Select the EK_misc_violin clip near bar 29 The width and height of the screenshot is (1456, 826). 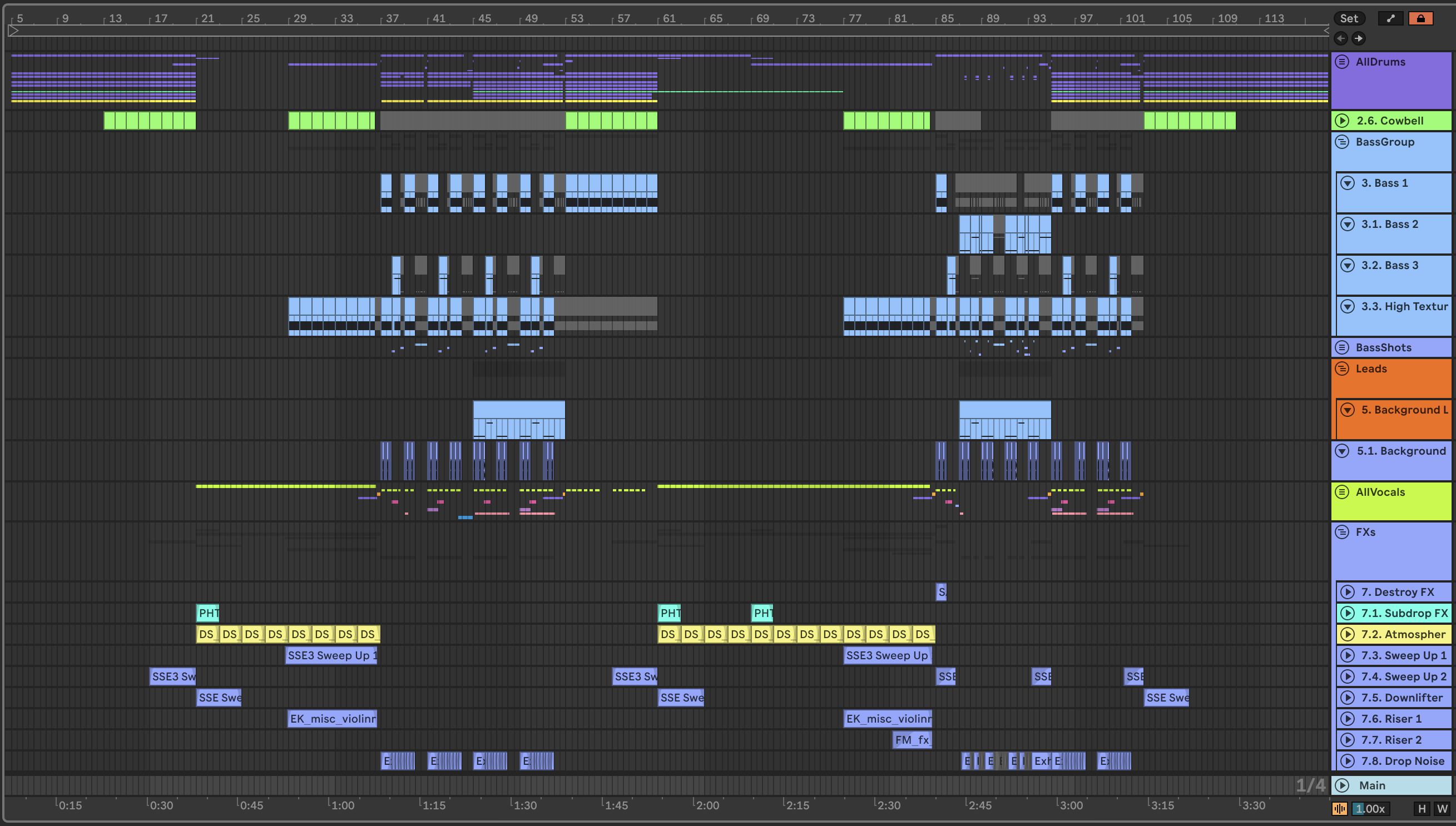pos(332,719)
